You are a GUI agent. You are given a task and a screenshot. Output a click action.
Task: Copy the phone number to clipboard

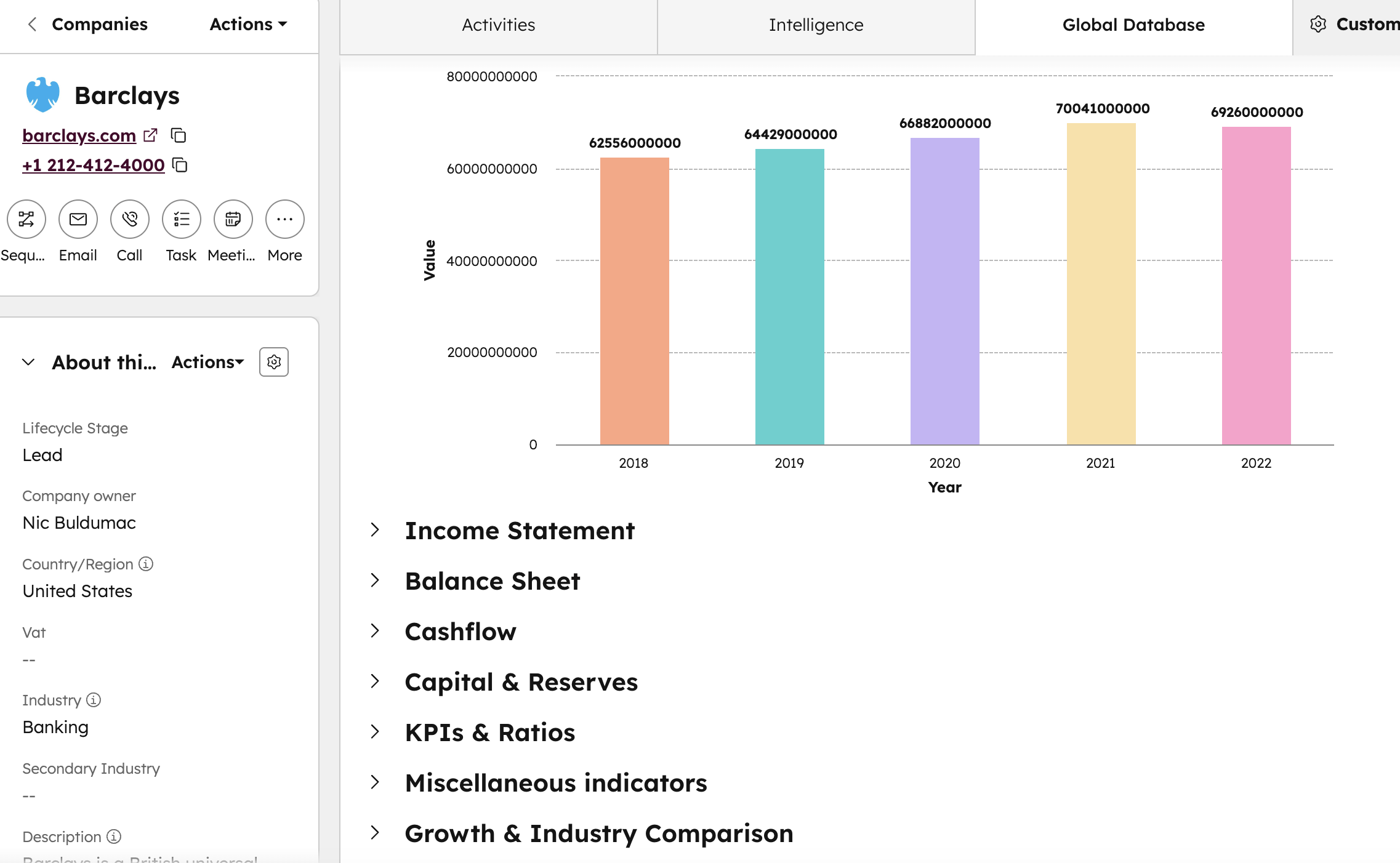[180, 165]
